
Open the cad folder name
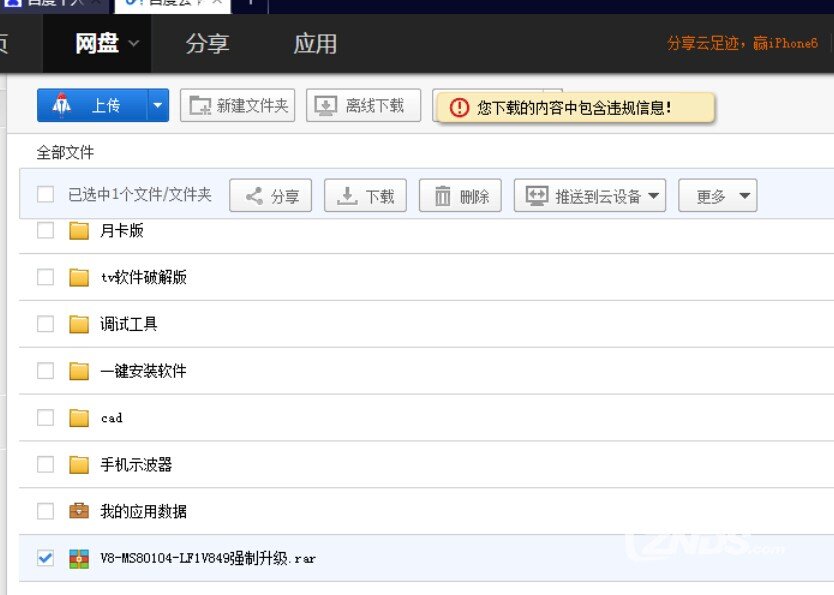coord(112,418)
